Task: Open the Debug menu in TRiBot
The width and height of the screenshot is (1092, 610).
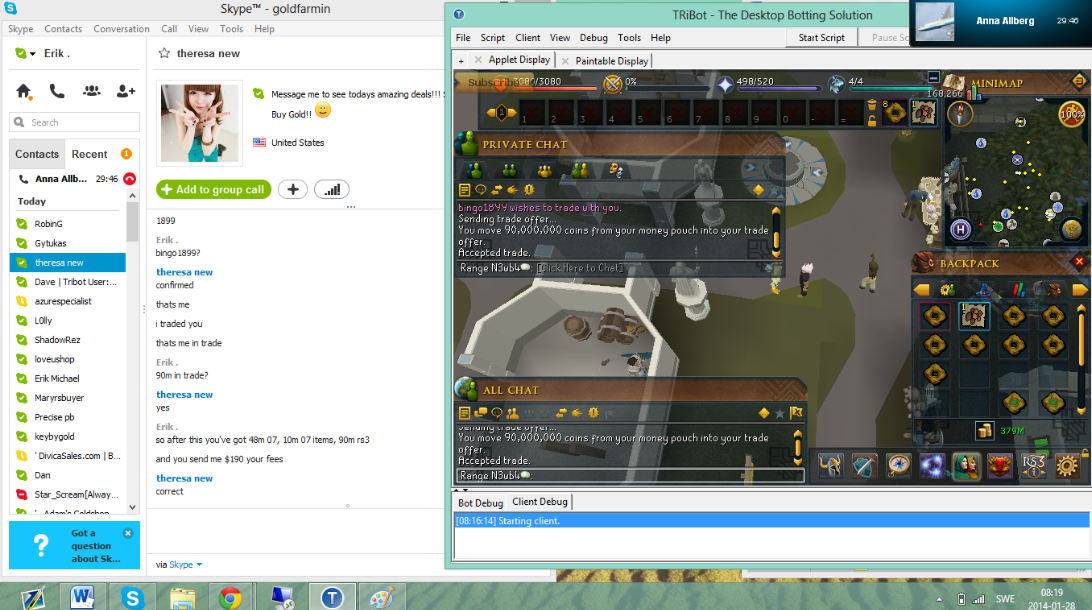Action: click(593, 38)
